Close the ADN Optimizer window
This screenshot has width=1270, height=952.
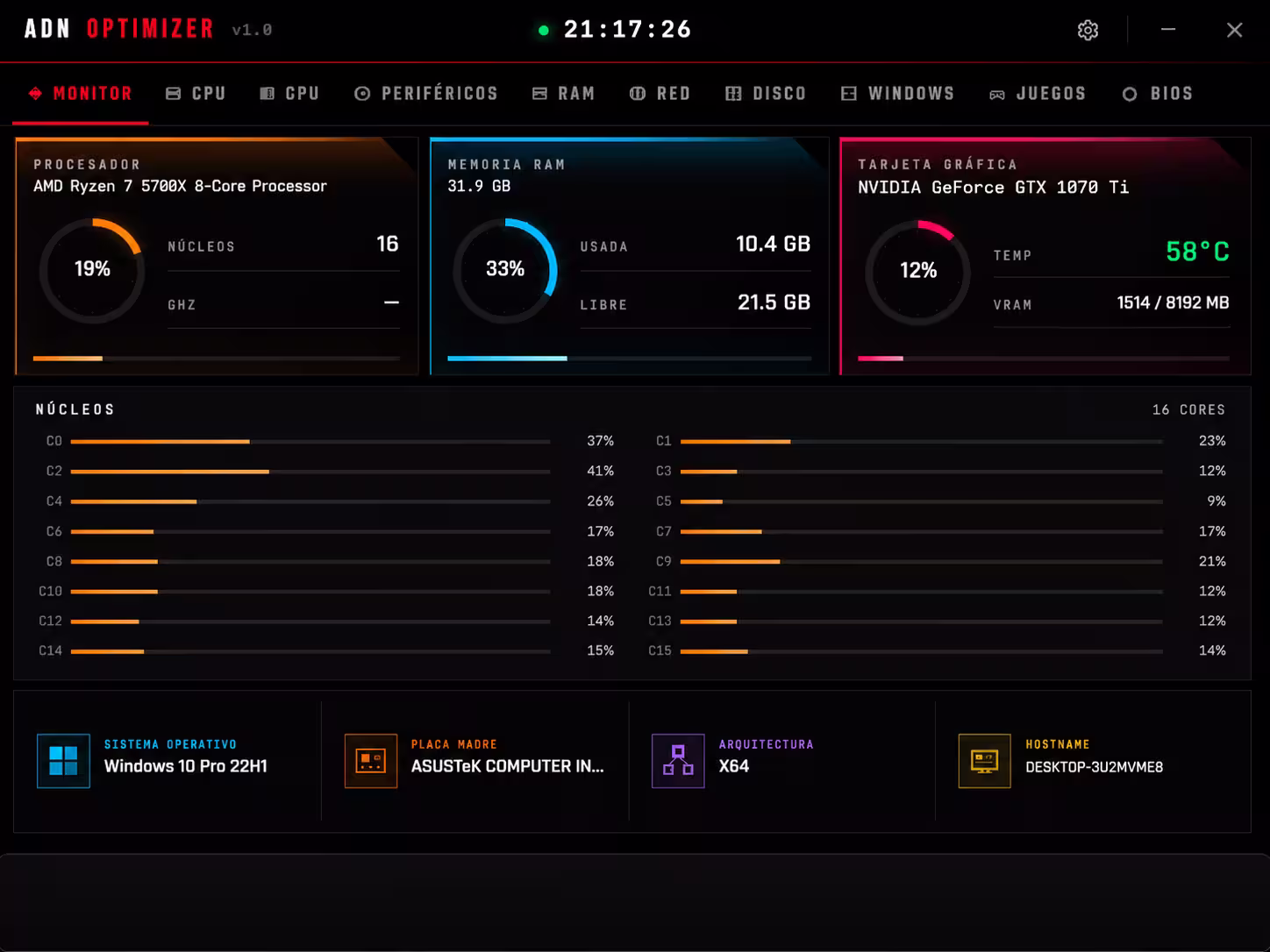1235,31
